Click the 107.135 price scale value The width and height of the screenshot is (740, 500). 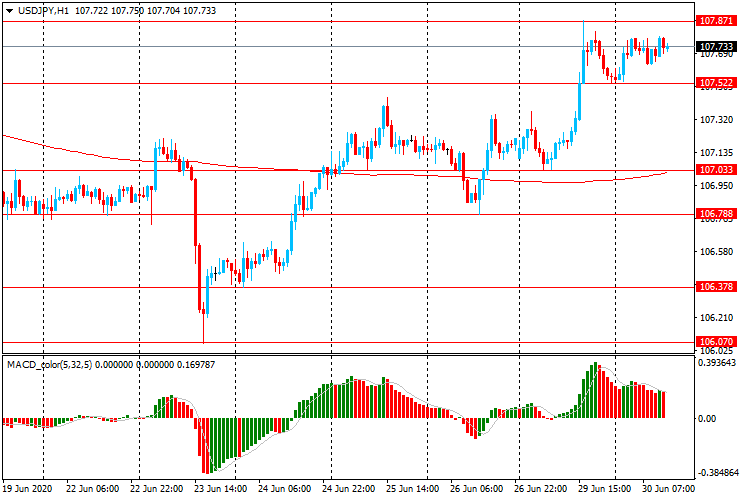point(716,153)
